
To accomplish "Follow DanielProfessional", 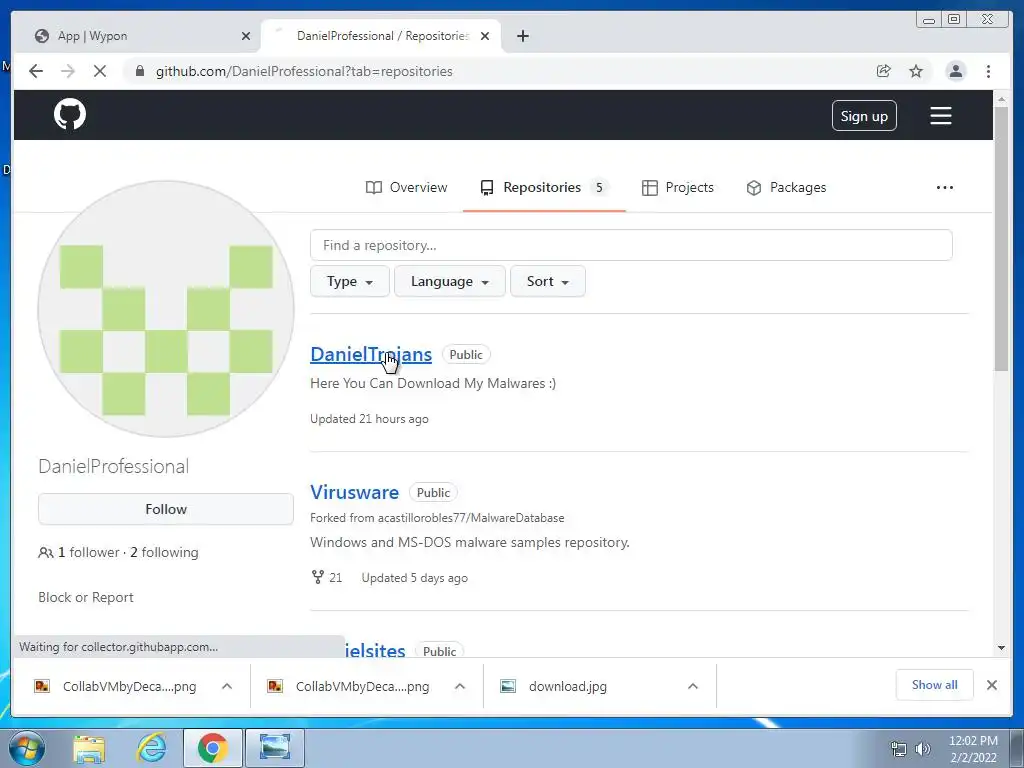I will [166, 509].
